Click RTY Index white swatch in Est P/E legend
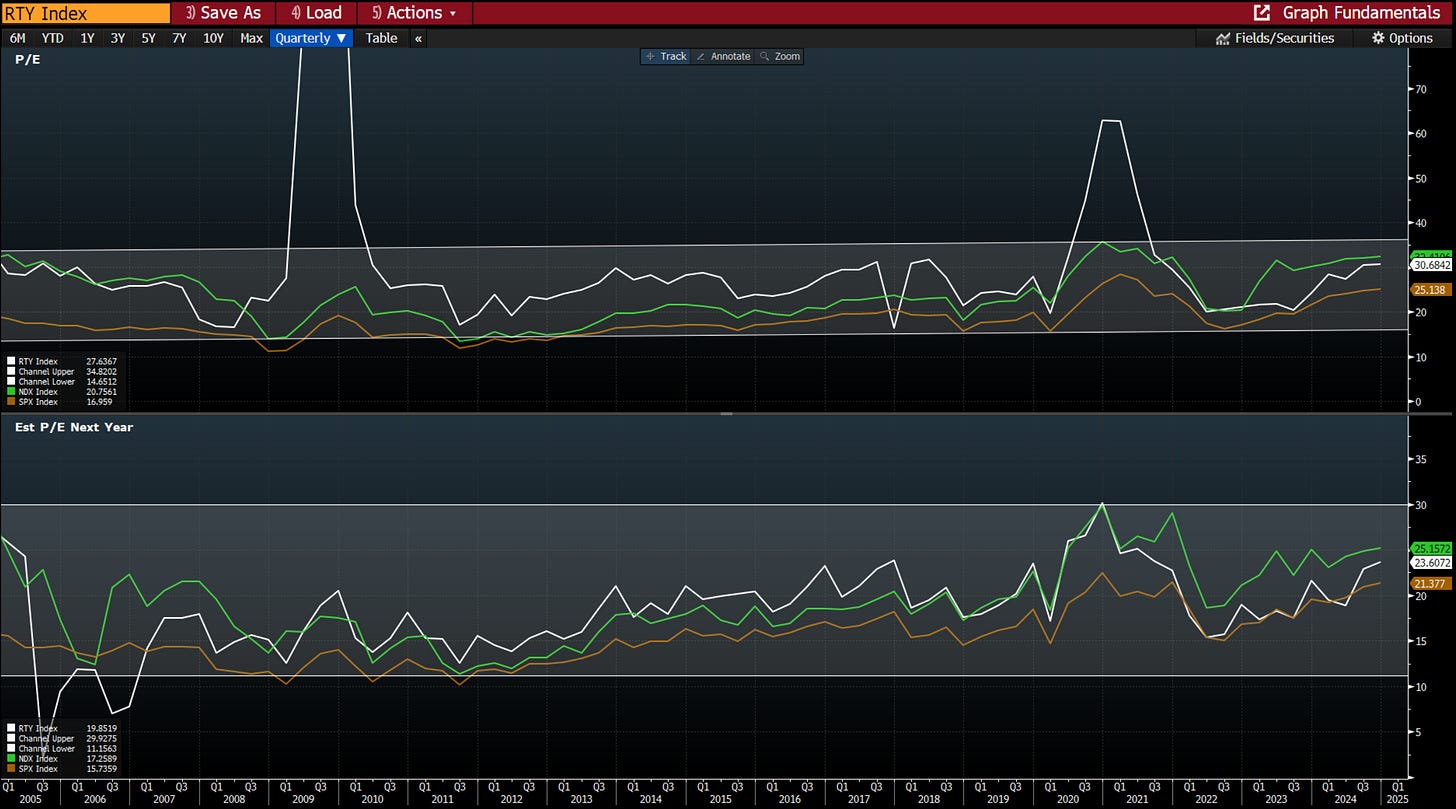 point(10,730)
